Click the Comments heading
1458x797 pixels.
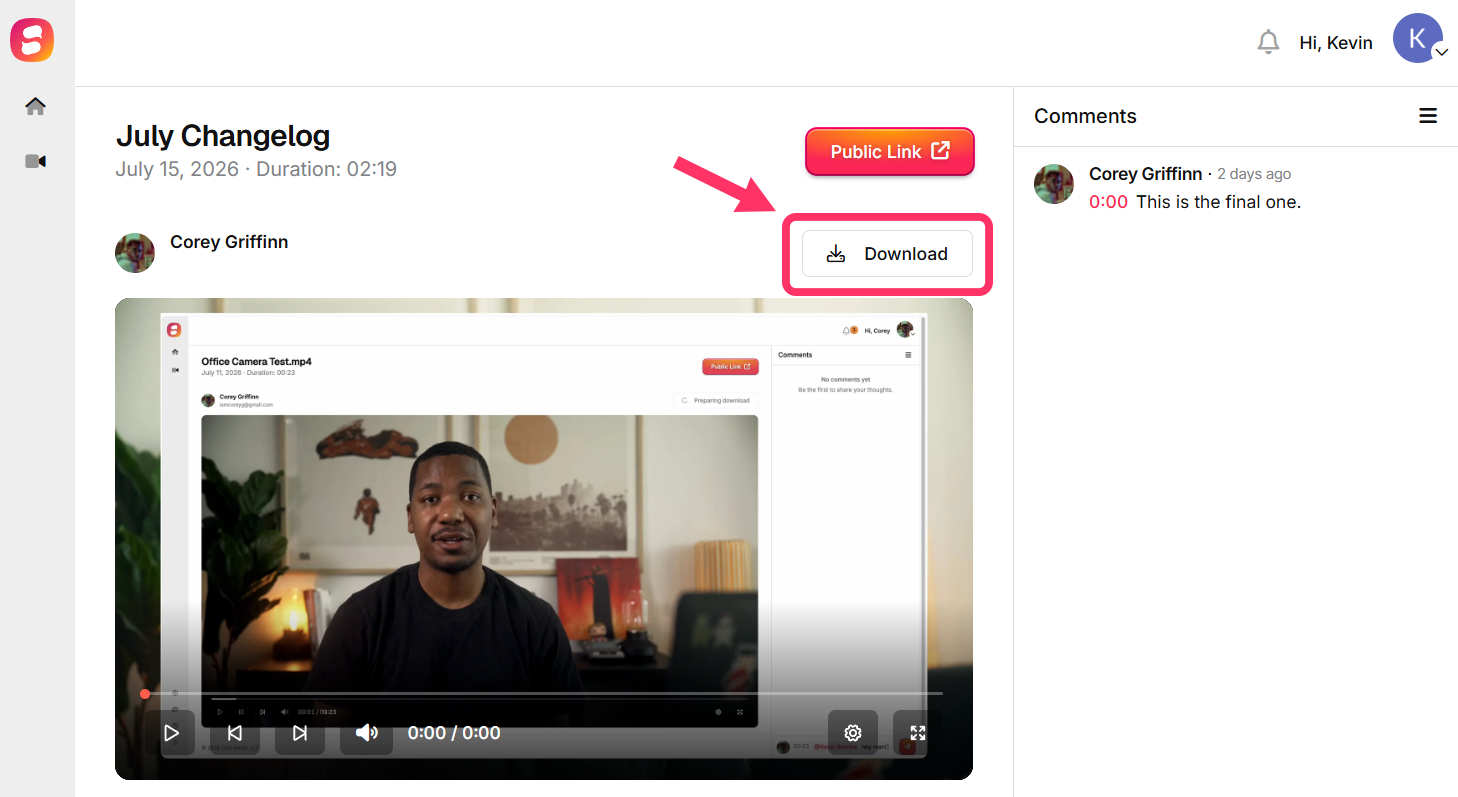(1085, 116)
